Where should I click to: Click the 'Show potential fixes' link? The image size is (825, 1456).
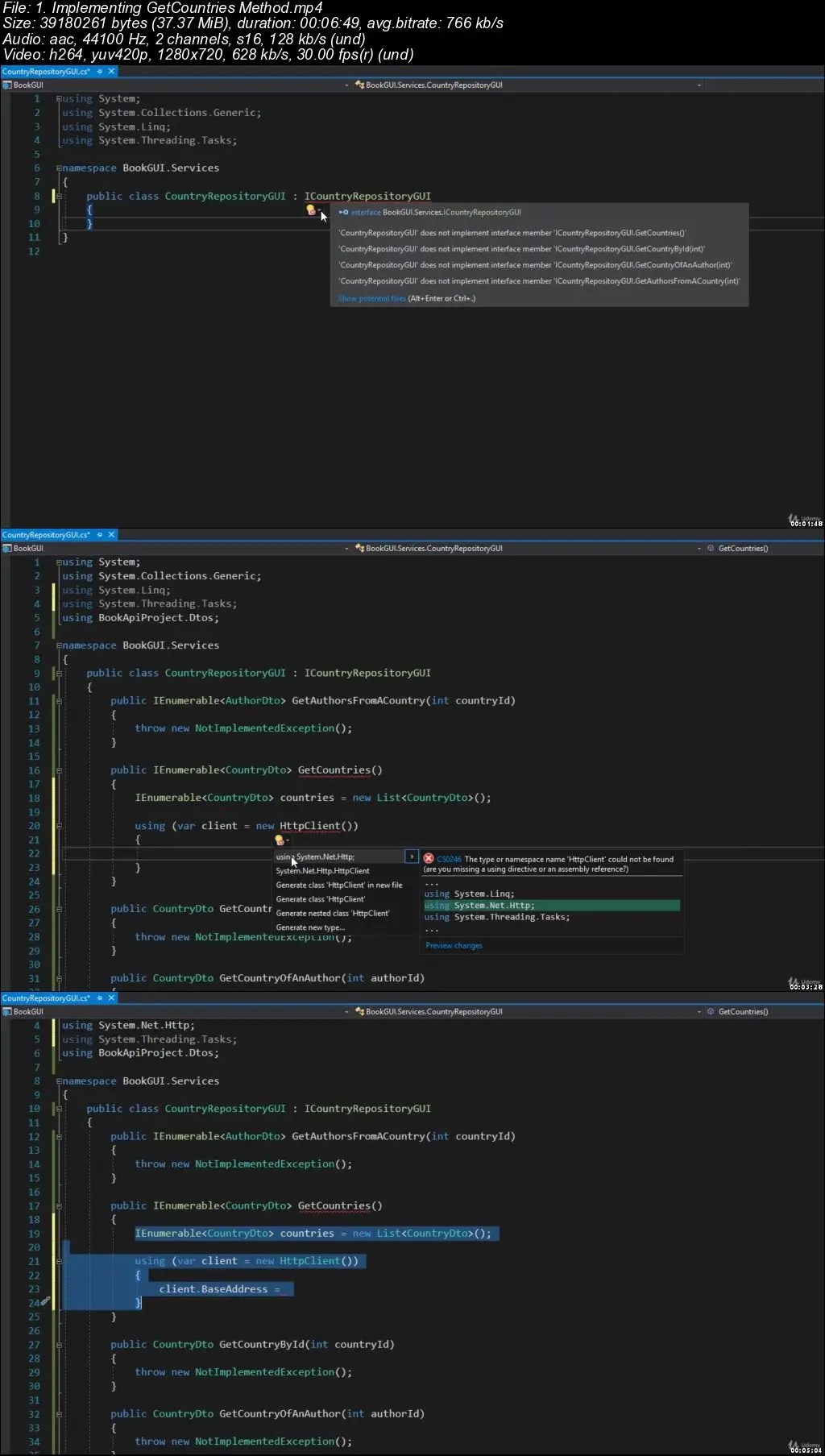[x=371, y=299]
